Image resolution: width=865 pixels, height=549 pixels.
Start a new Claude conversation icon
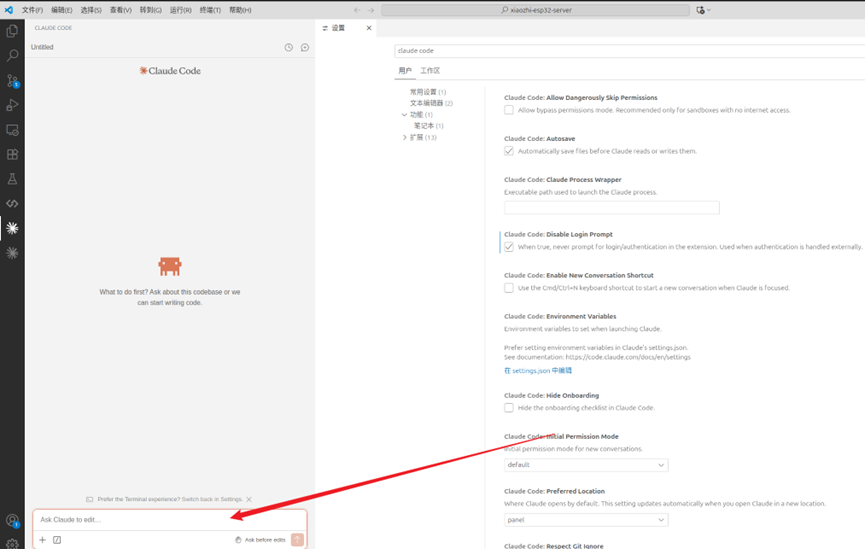coord(305,47)
